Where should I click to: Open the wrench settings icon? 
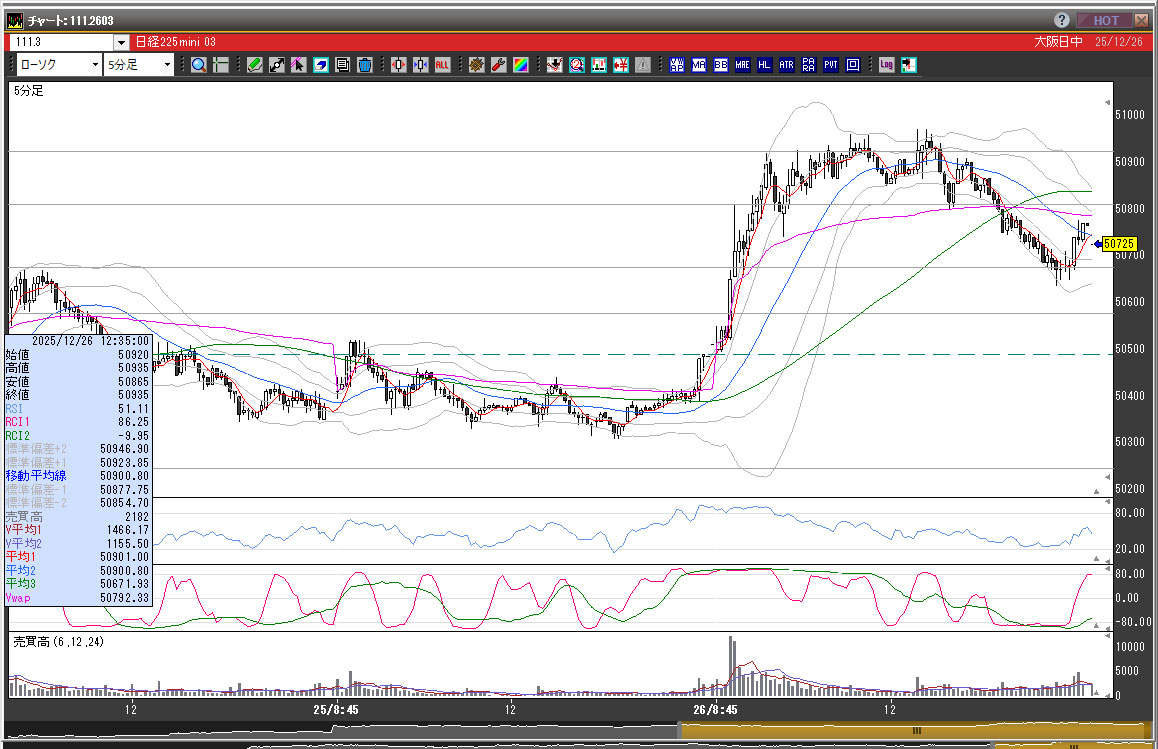[x=498, y=65]
